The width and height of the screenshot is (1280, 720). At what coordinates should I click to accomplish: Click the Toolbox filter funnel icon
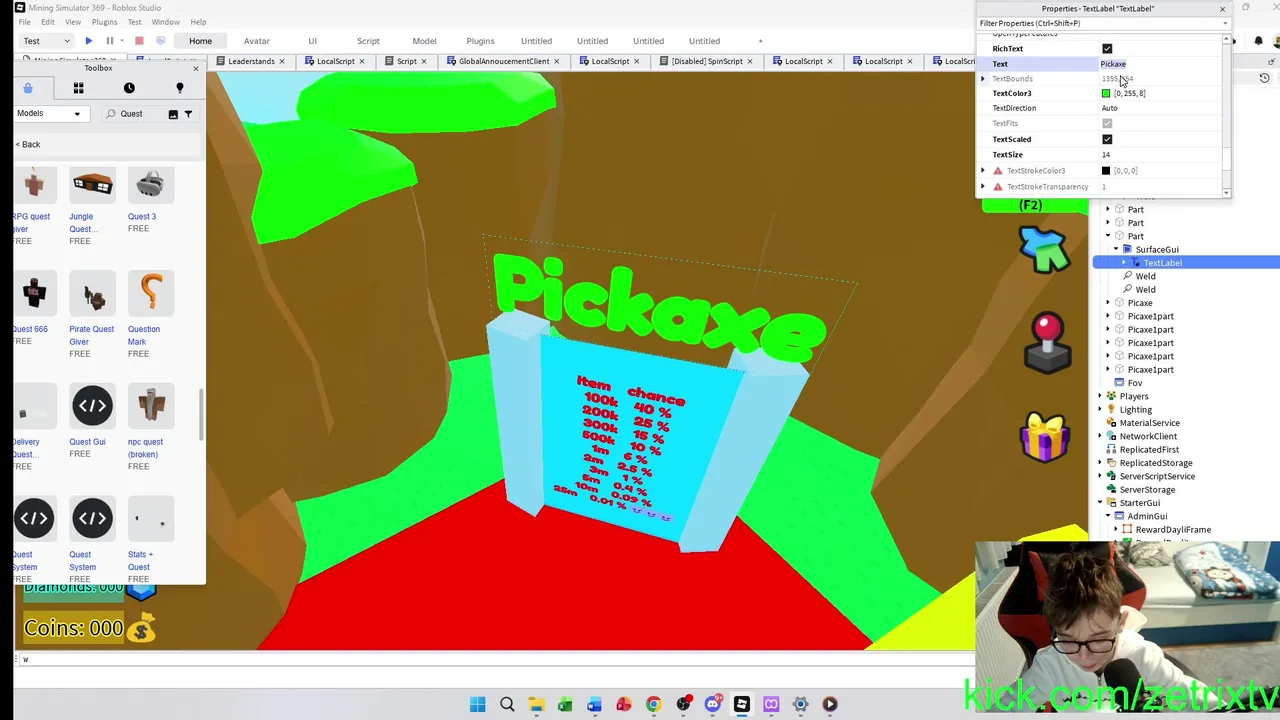tap(188, 114)
